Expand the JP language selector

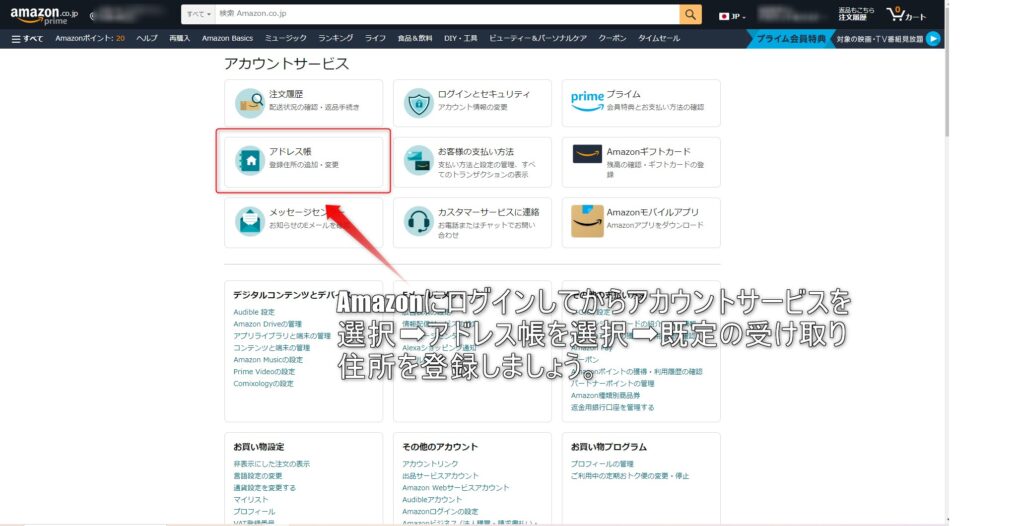(x=733, y=16)
